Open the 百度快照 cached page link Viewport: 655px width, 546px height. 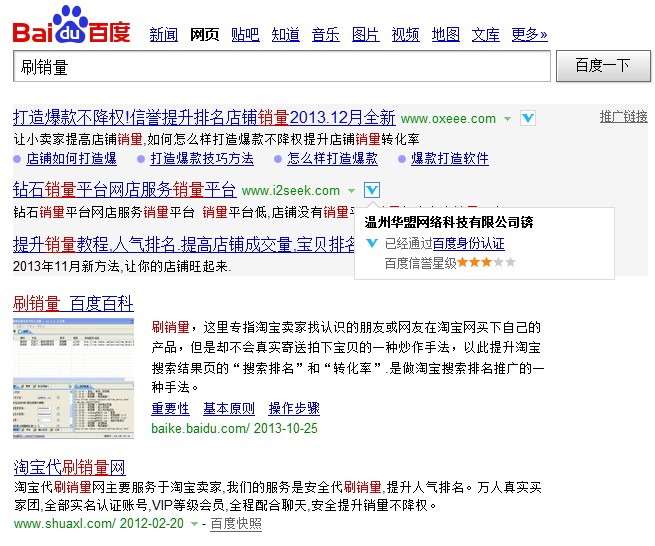236,523
